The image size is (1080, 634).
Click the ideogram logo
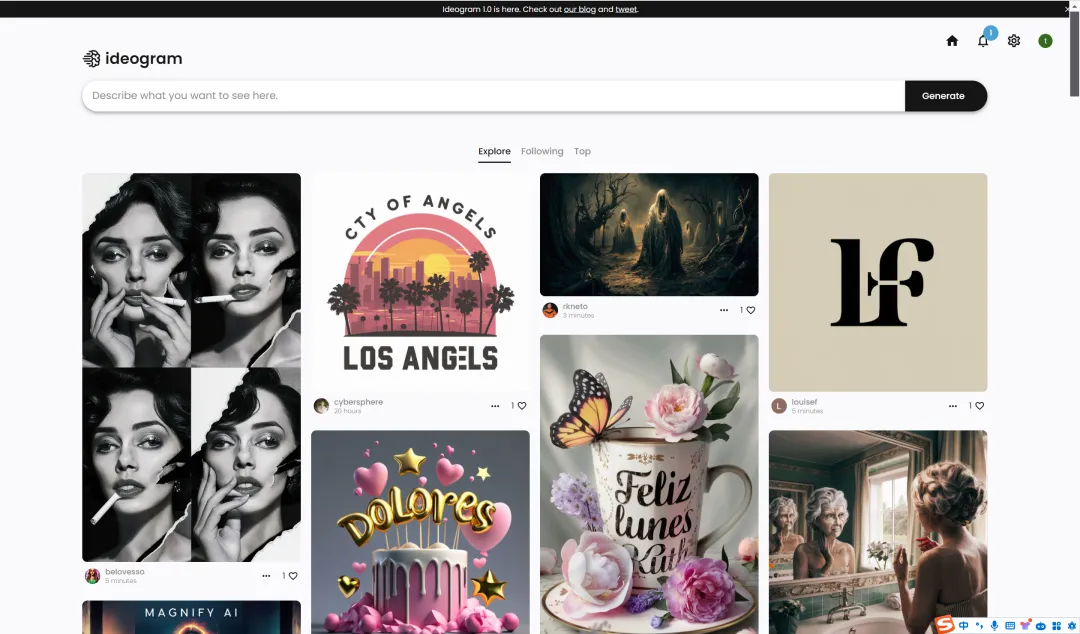coord(133,59)
